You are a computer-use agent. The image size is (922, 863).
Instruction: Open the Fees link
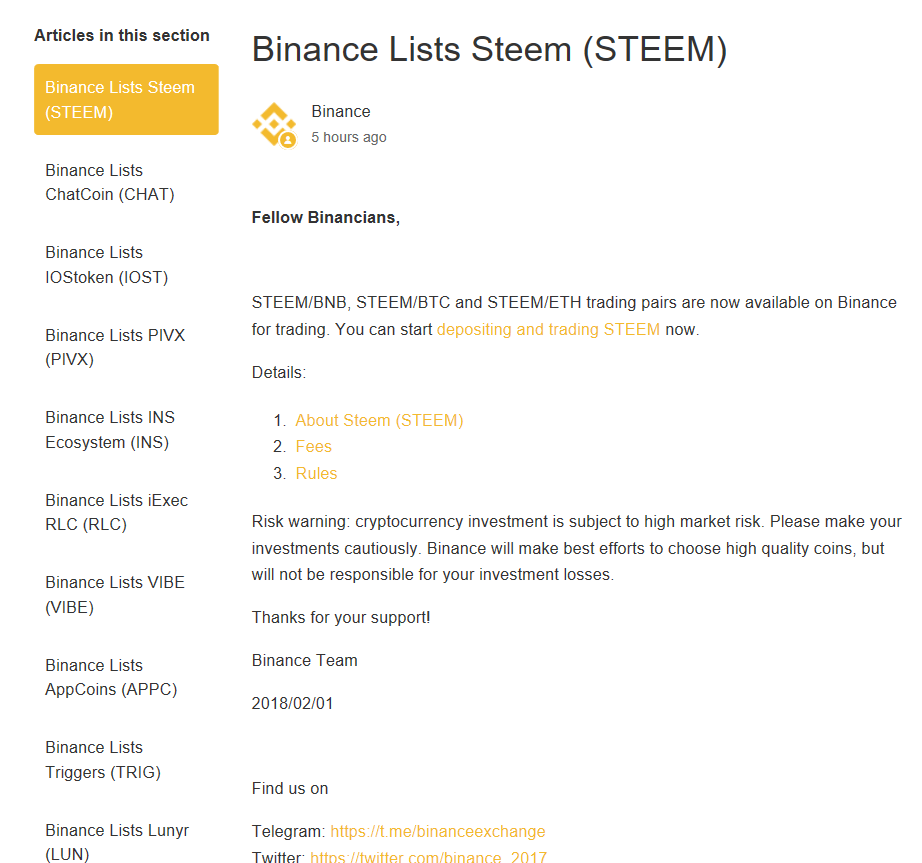click(x=313, y=446)
